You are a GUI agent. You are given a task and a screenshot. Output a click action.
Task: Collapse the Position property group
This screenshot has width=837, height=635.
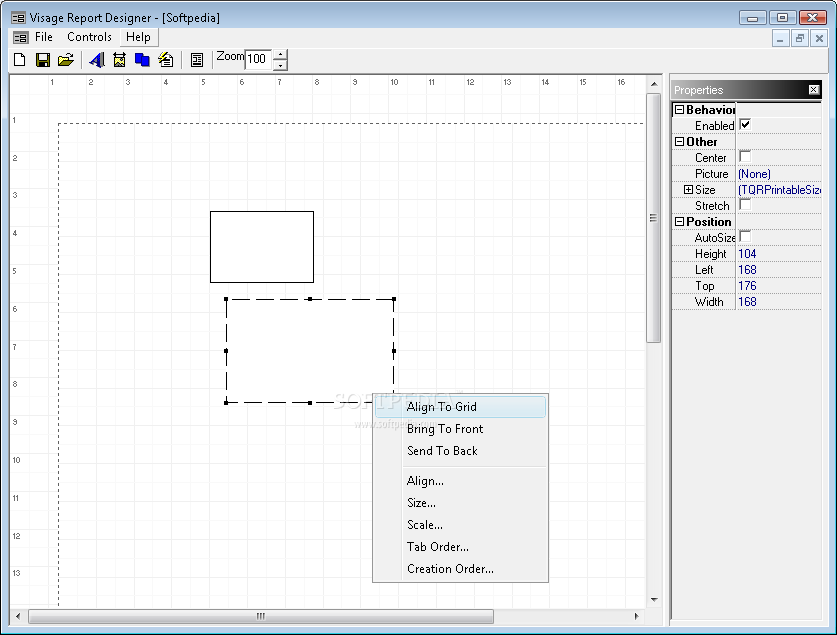pos(680,221)
